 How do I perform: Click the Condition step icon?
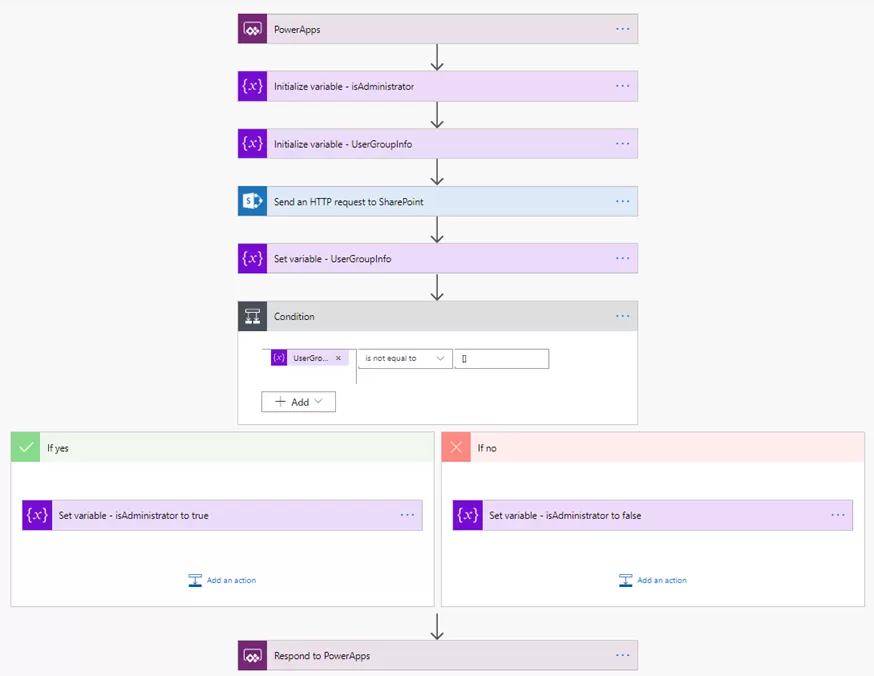(252, 316)
